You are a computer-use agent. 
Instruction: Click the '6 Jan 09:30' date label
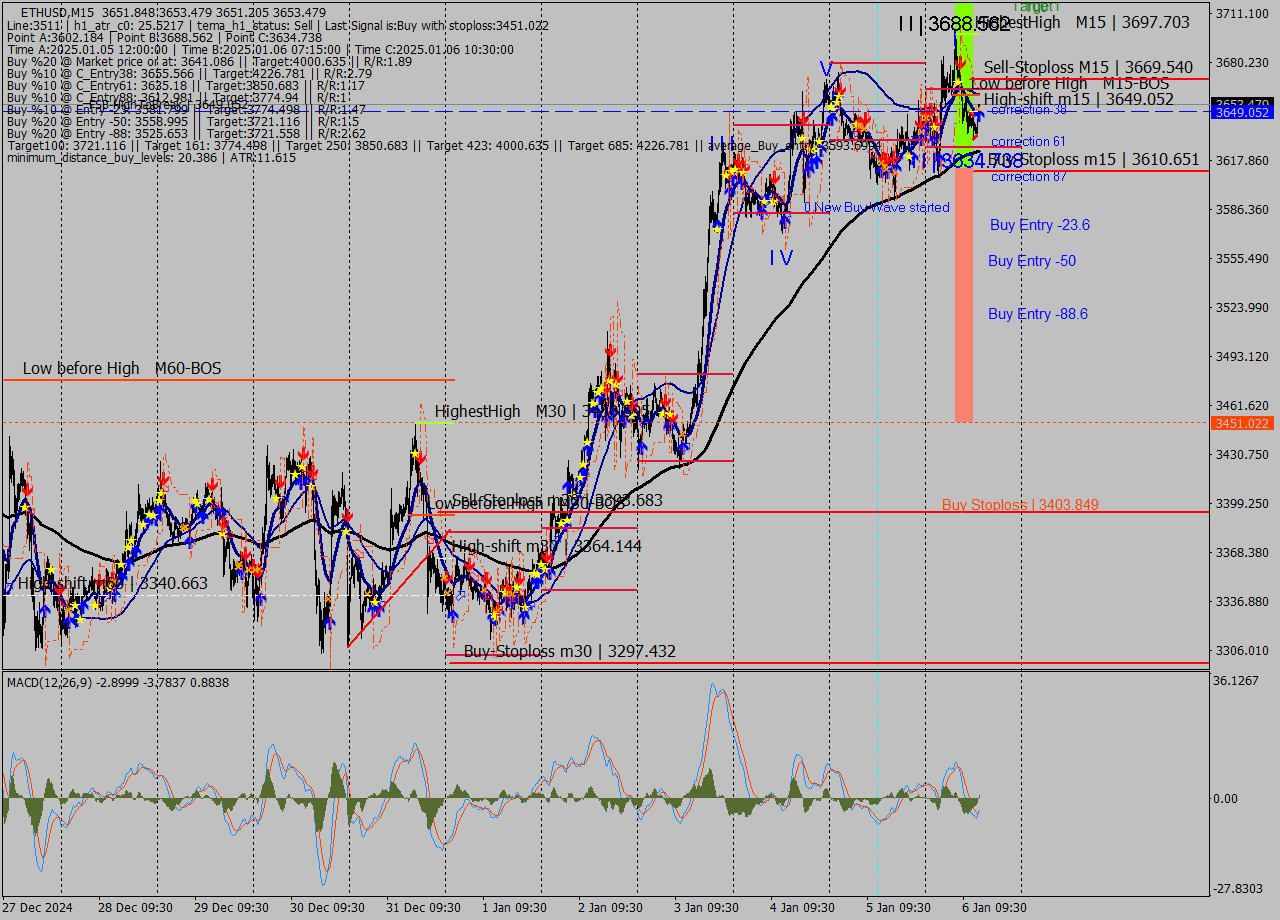994,907
